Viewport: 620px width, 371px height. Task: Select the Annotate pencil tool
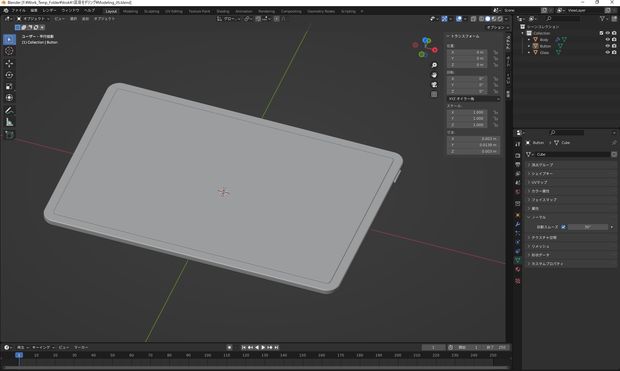click(x=9, y=111)
